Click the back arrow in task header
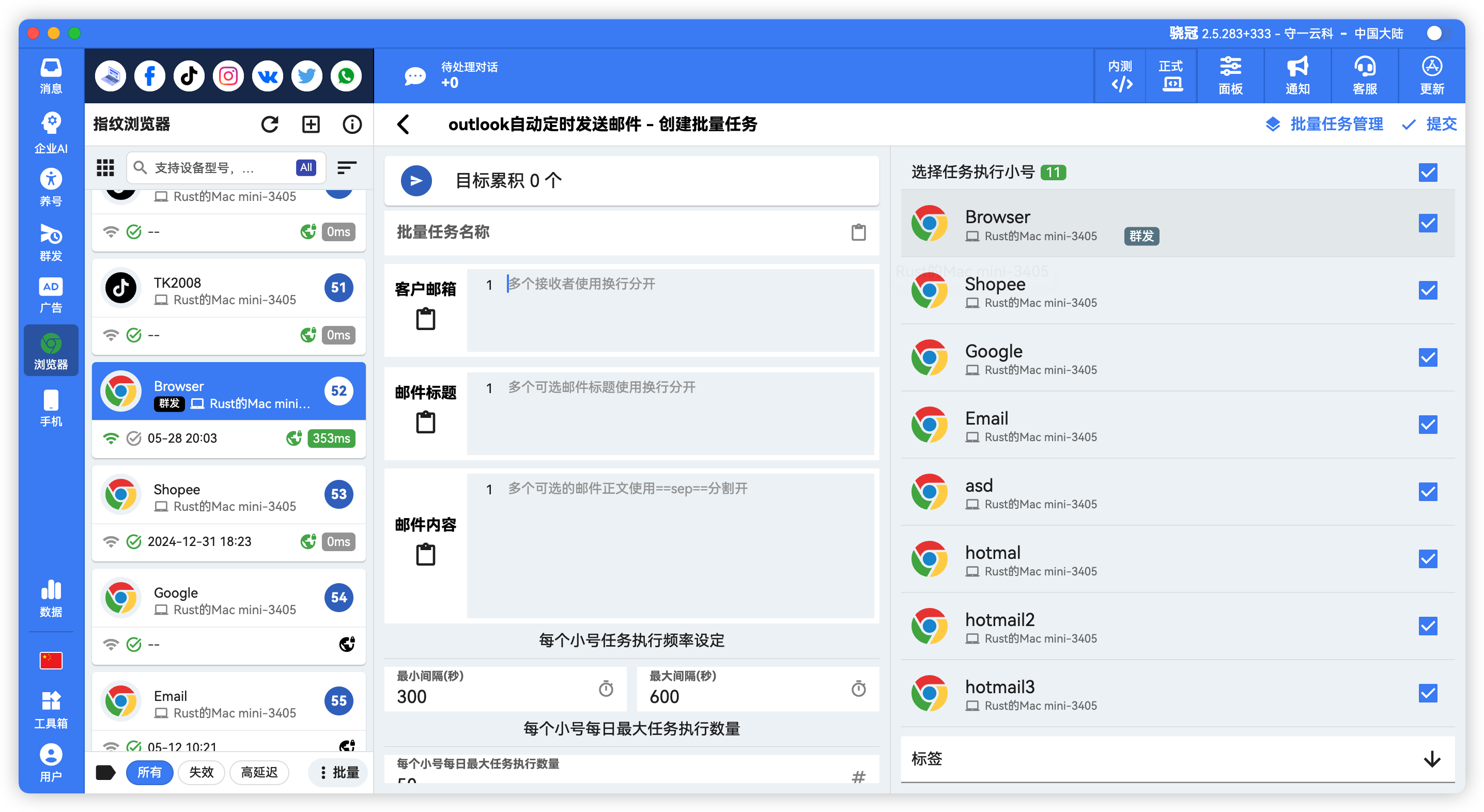This screenshot has height=812, width=1484. coord(403,124)
